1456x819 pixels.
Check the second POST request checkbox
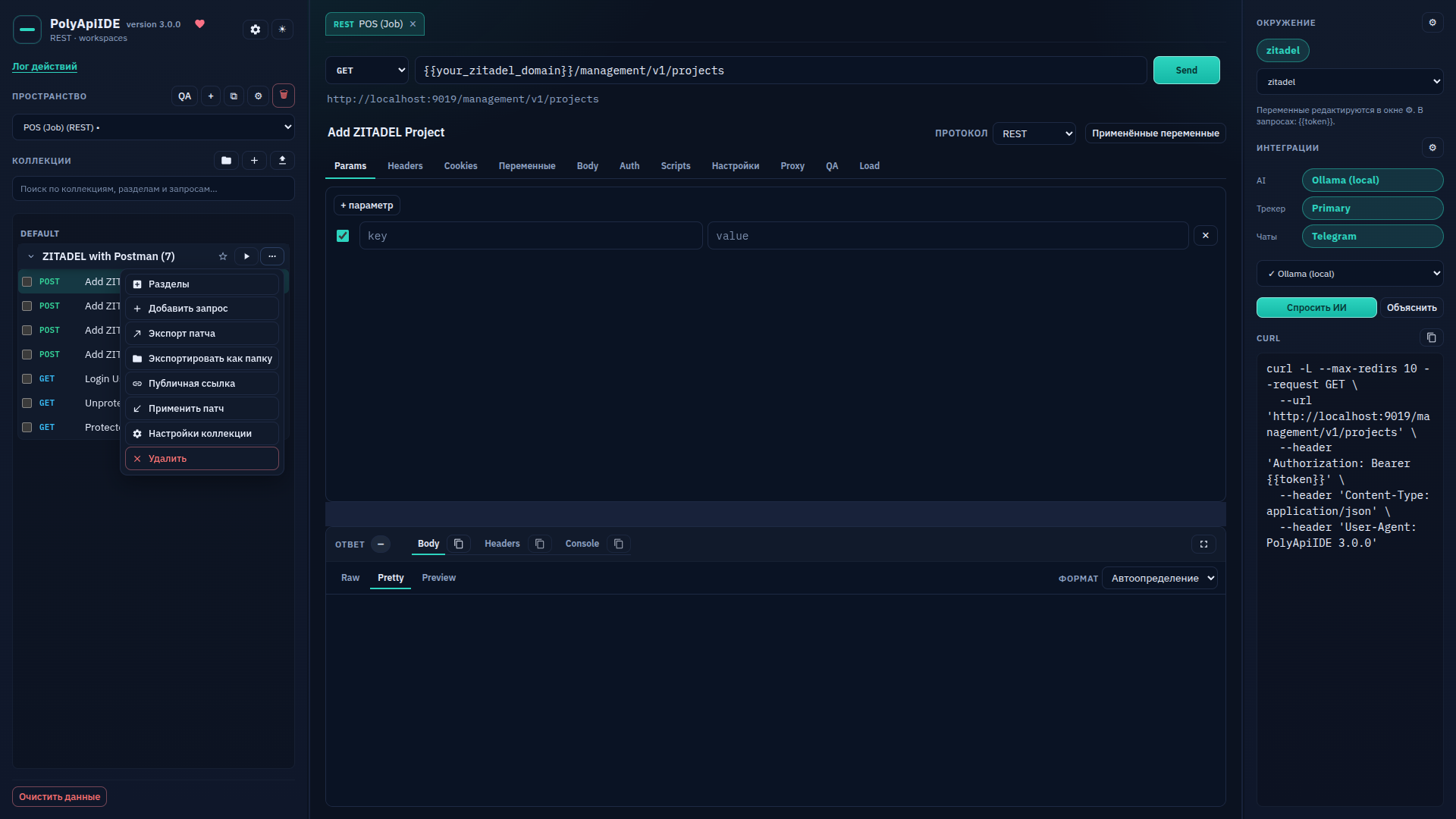click(x=27, y=306)
